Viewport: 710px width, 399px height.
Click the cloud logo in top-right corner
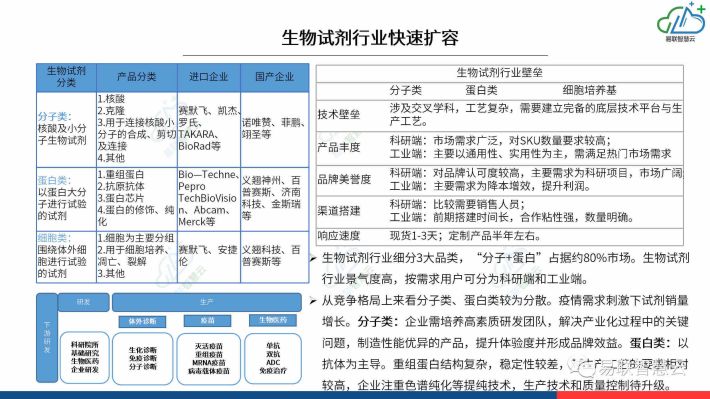(x=681, y=22)
